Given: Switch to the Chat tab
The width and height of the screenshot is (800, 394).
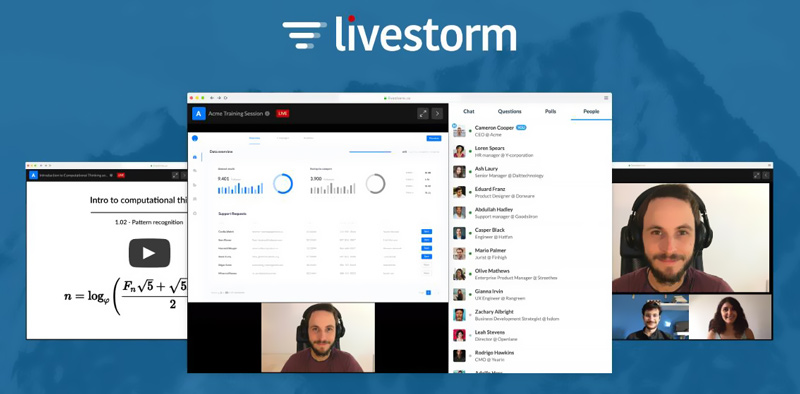Looking at the screenshot, I should pos(468,111).
